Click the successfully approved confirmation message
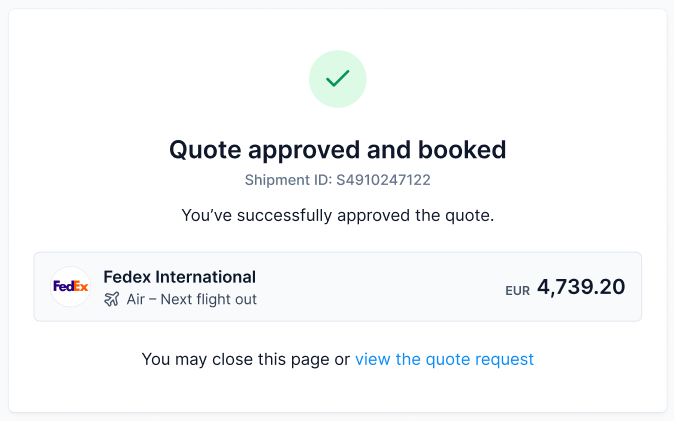The width and height of the screenshot is (674, 421). pyautogui.click(x=337, y=215)
